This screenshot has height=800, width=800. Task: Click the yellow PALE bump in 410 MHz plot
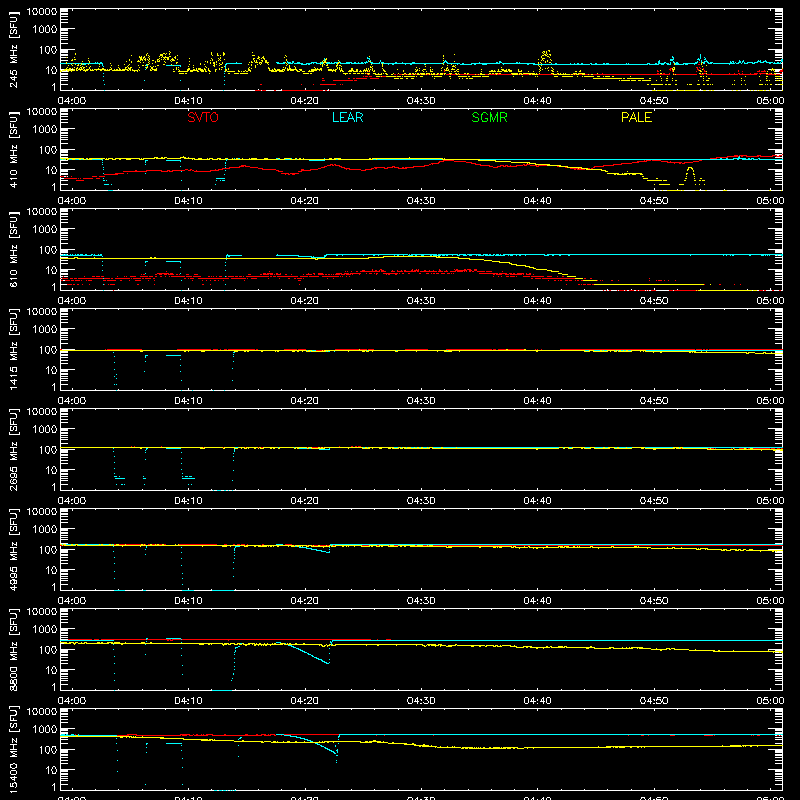coord(690,175)
